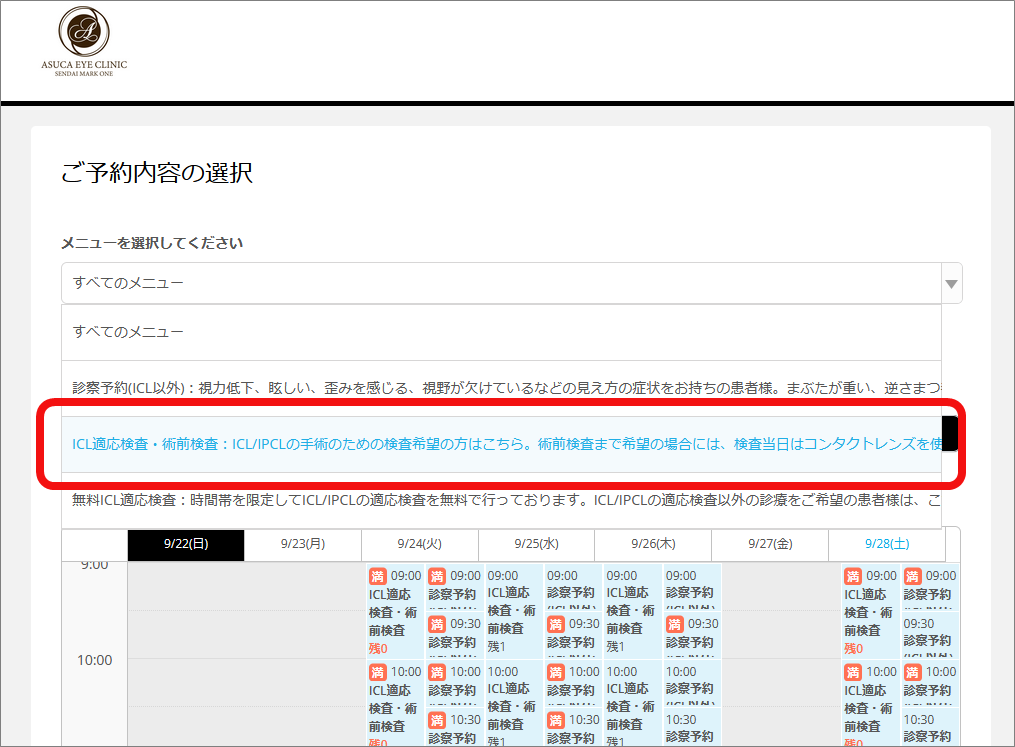The width and height of the screenshot is (1015, 747).
Task: Click the 9/28(土) date column header
Action: [x=886, y=545]
